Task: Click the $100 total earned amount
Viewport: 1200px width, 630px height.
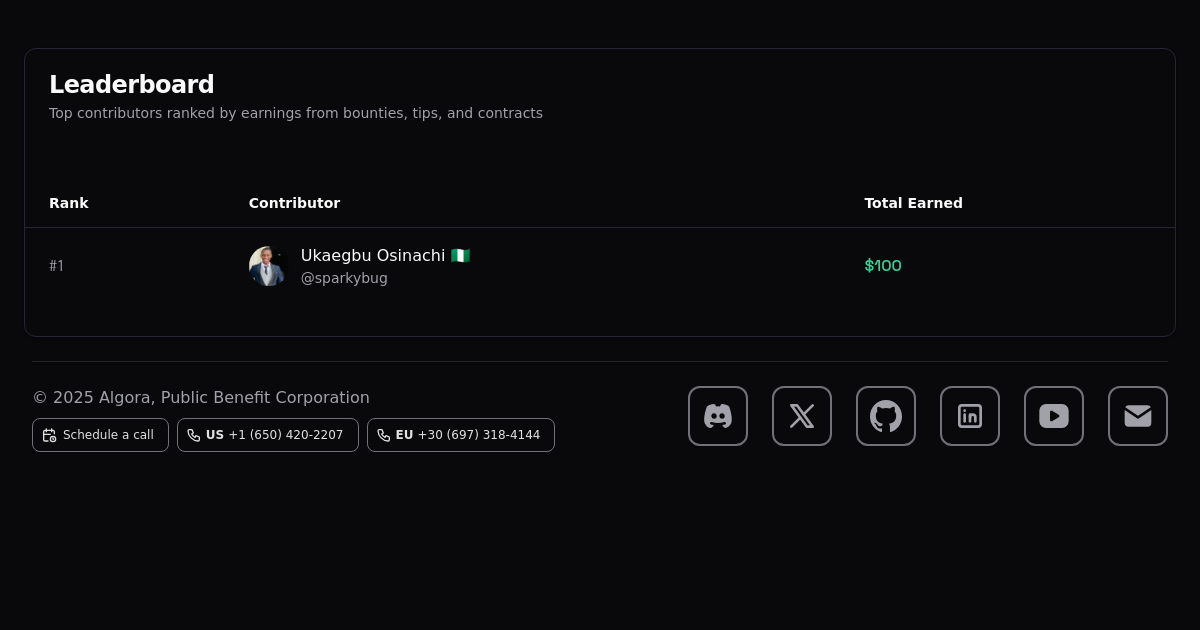Action: 883,266
